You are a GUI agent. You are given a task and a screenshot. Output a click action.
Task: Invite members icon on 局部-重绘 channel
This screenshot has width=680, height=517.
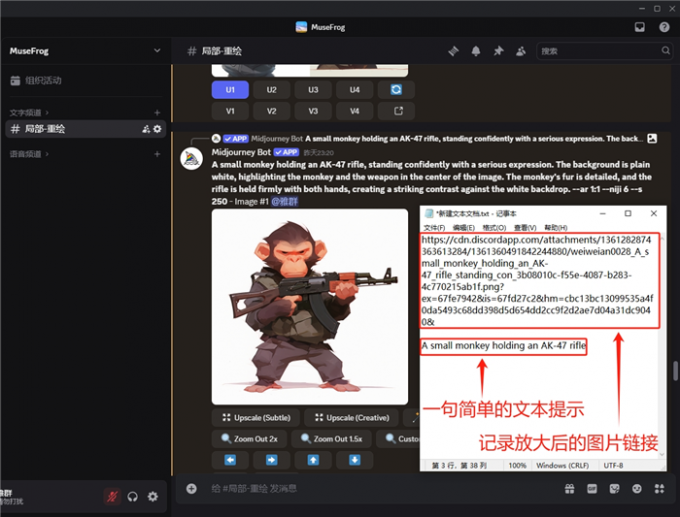pyautogui.click(x=146, y=129)
